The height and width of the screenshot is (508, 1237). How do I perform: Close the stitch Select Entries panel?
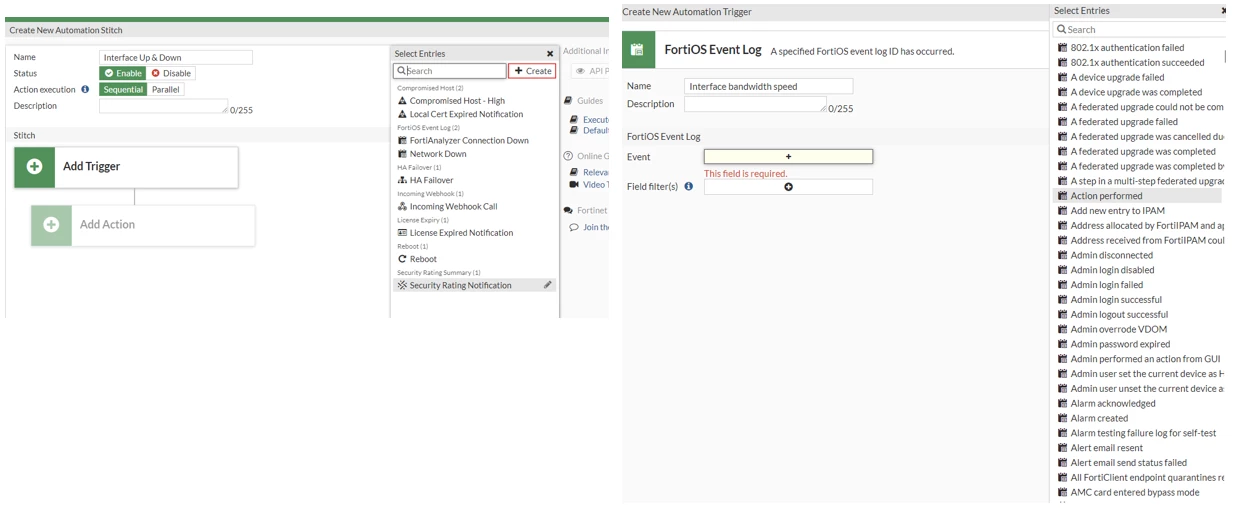point(550,54)
